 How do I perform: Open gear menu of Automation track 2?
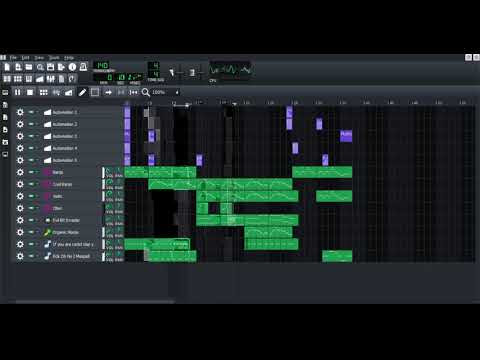pyautogui.click(x=20, y=124)
